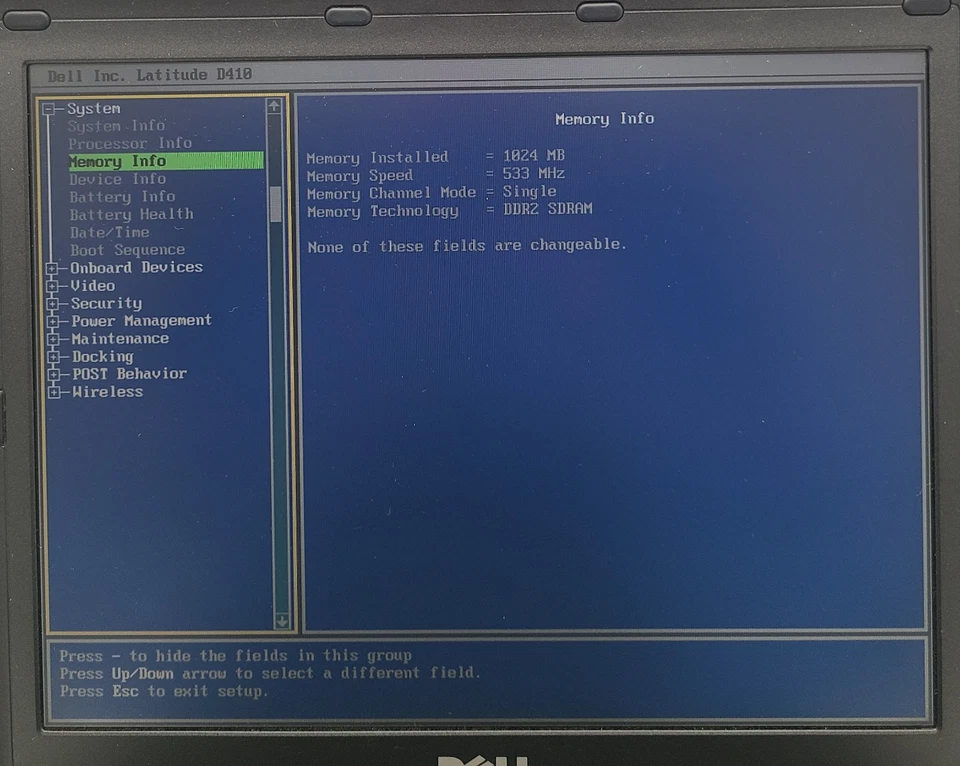Check the Battery Health status page
Screen dimensions: 960x766
click(x=131, y=214)
